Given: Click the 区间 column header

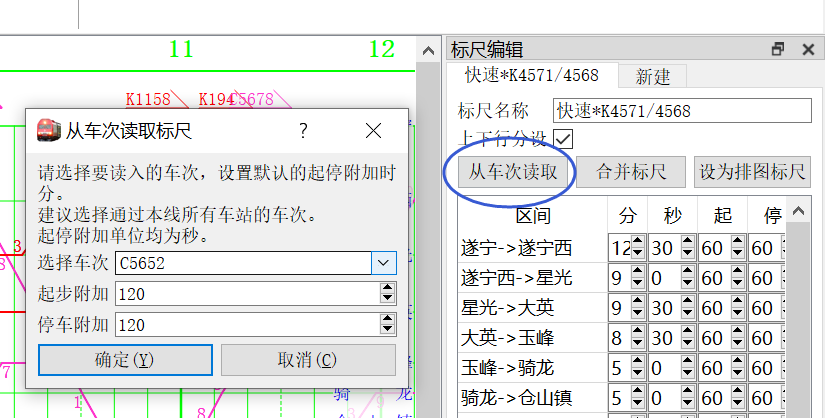Looking at the screenshot, I should 532,215.
